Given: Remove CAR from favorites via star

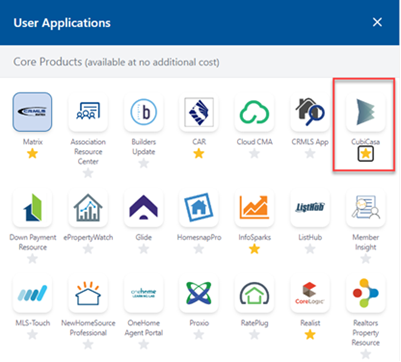Looking at the screenshot, I should 199,154.
